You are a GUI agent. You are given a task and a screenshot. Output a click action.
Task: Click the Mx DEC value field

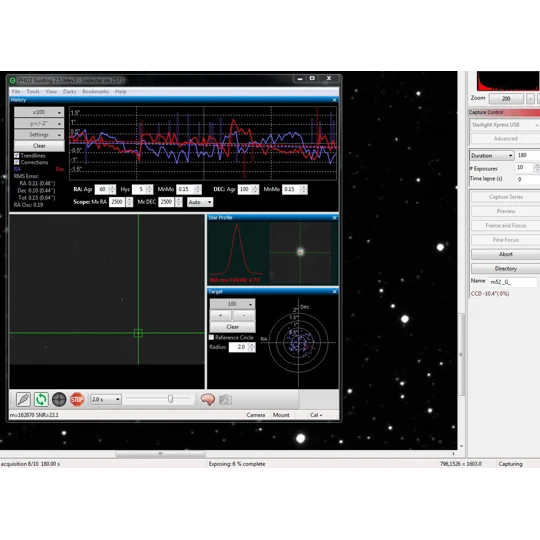tap(167, 202)
